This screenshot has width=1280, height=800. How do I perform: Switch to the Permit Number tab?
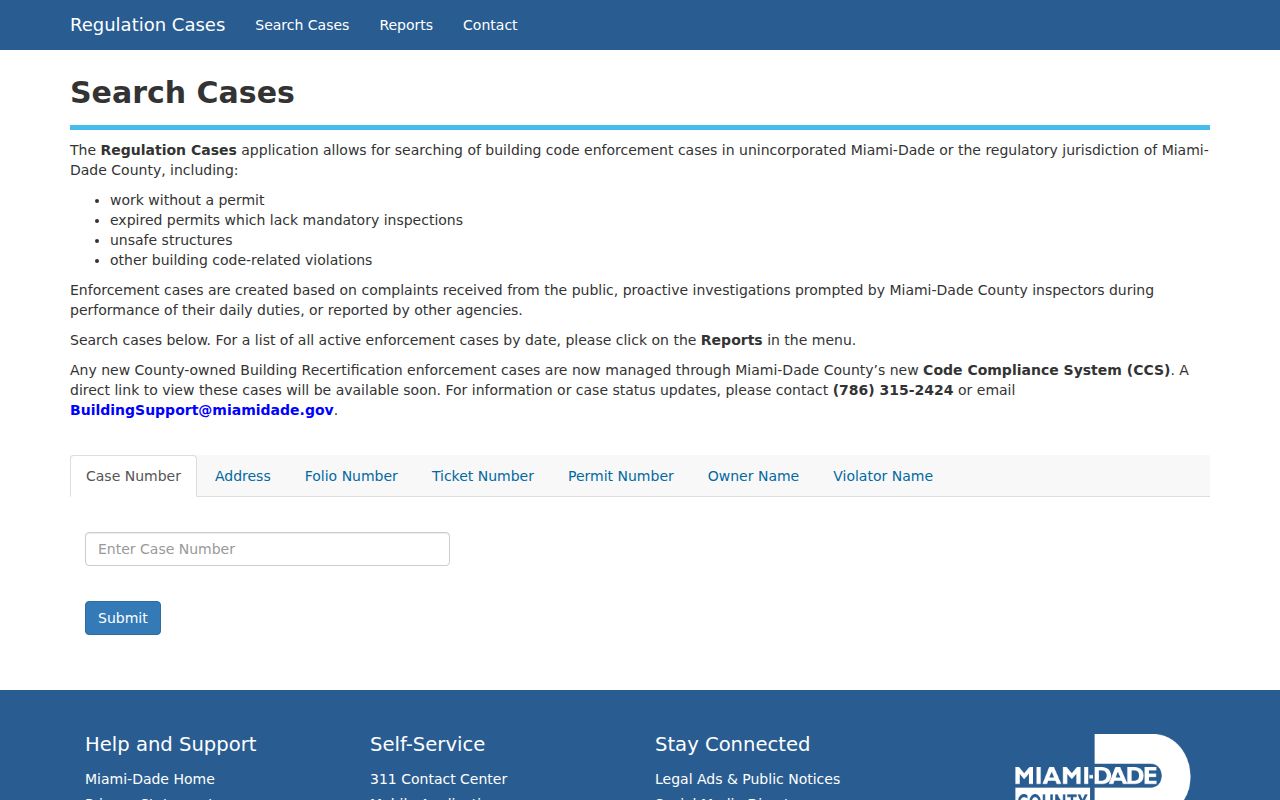[x=621, y=476]
